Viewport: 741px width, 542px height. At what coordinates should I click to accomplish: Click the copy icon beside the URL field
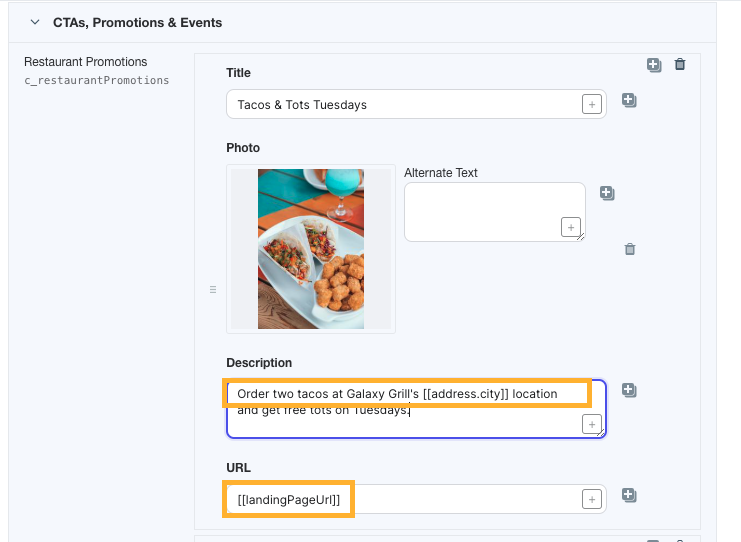[629, 495]
